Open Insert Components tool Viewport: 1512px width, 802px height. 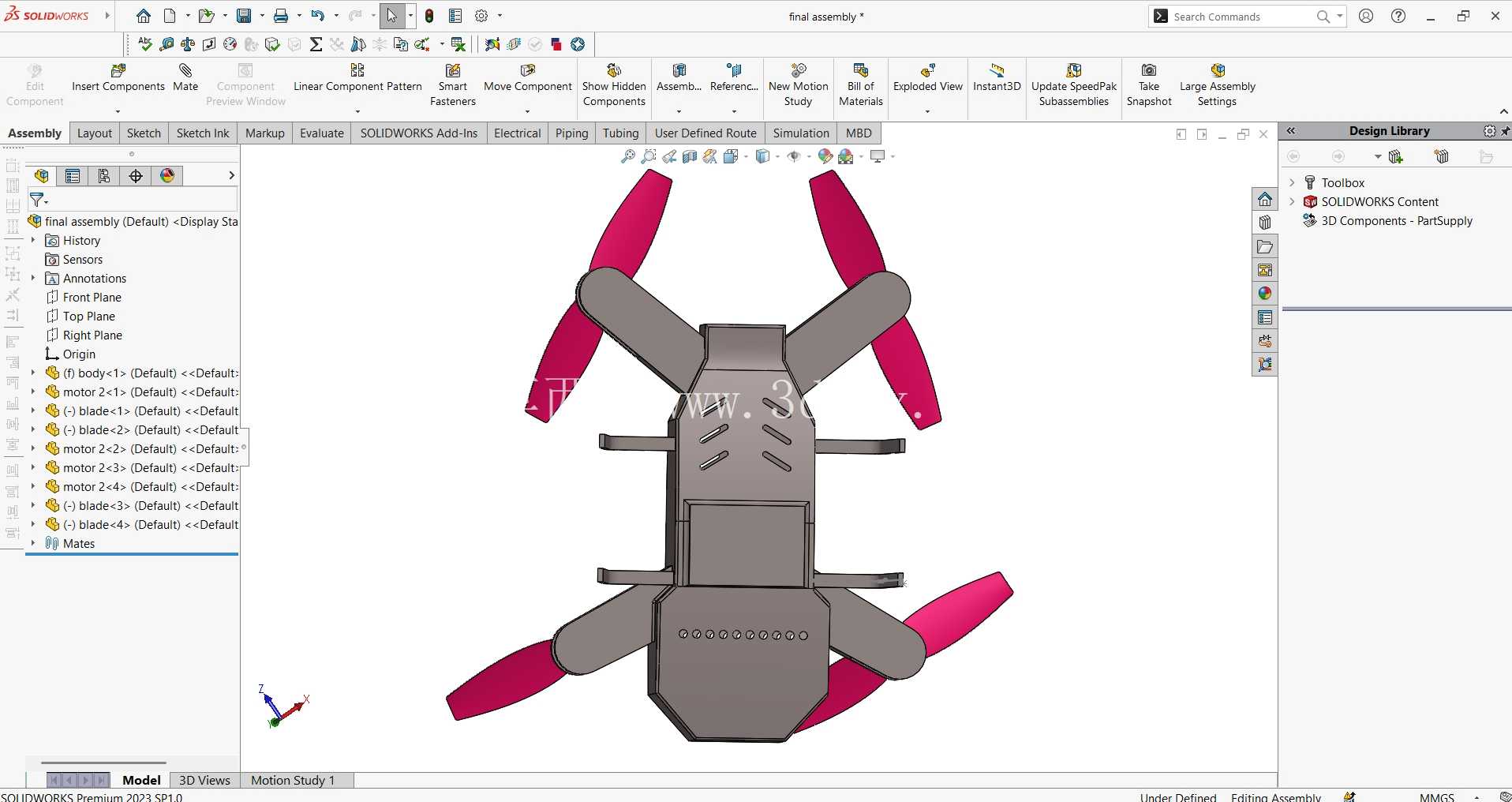pos(118,78)
